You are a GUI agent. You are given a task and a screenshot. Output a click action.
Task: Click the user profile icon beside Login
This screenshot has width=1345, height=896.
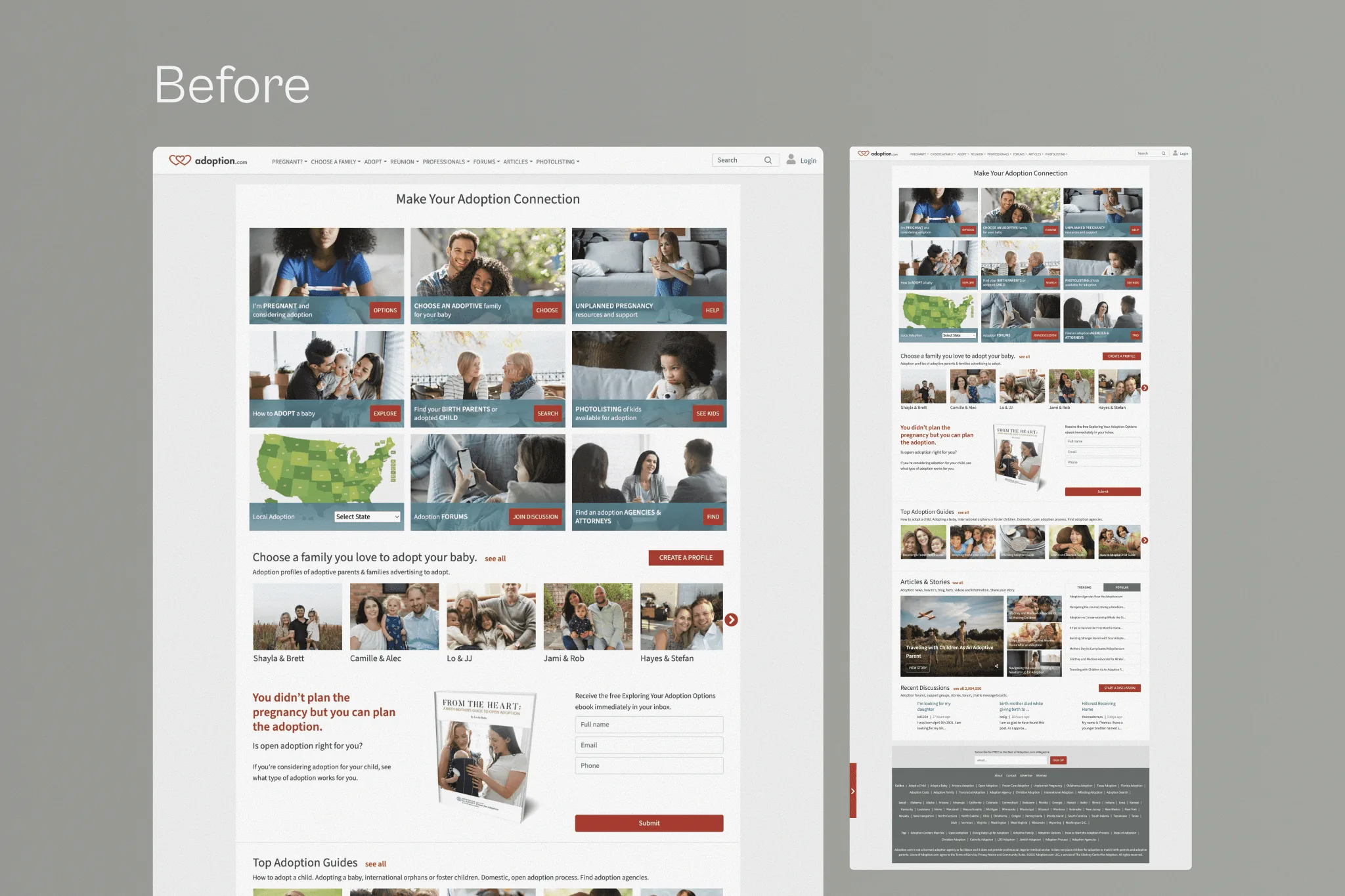(791, 160)
